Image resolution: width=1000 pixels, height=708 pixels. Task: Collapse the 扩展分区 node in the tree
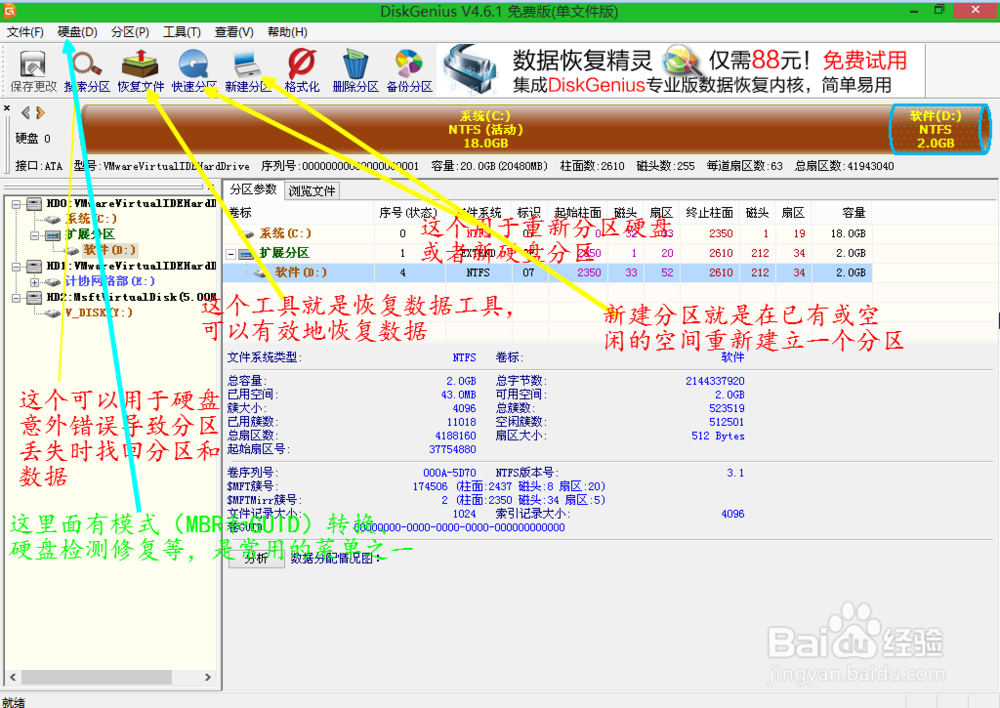pos(34,235)
